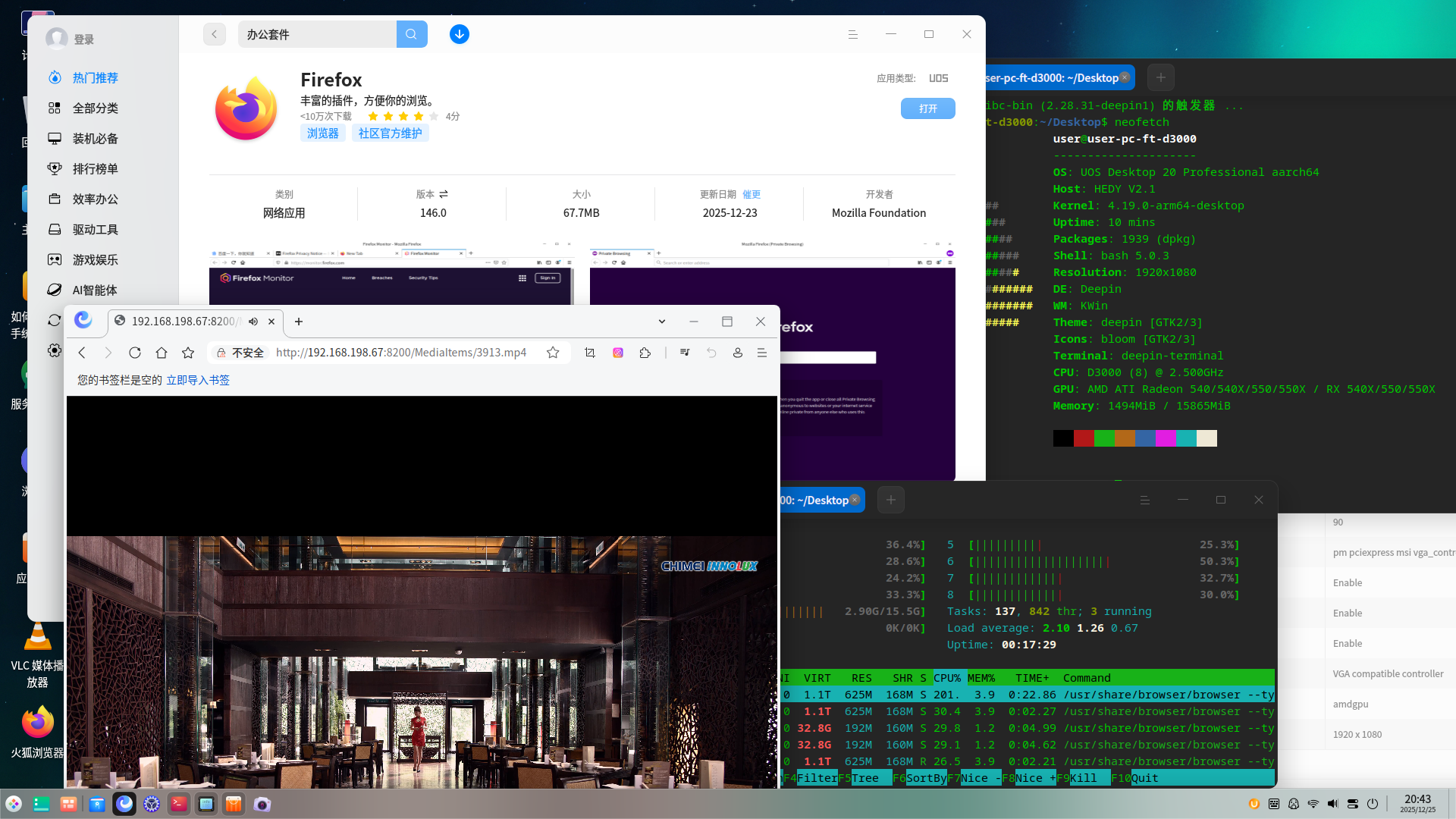The image size is (1456, 819).
Task: Mute the tab audio speaker icon
Action: pyautogui.click(x=253, y=322)
